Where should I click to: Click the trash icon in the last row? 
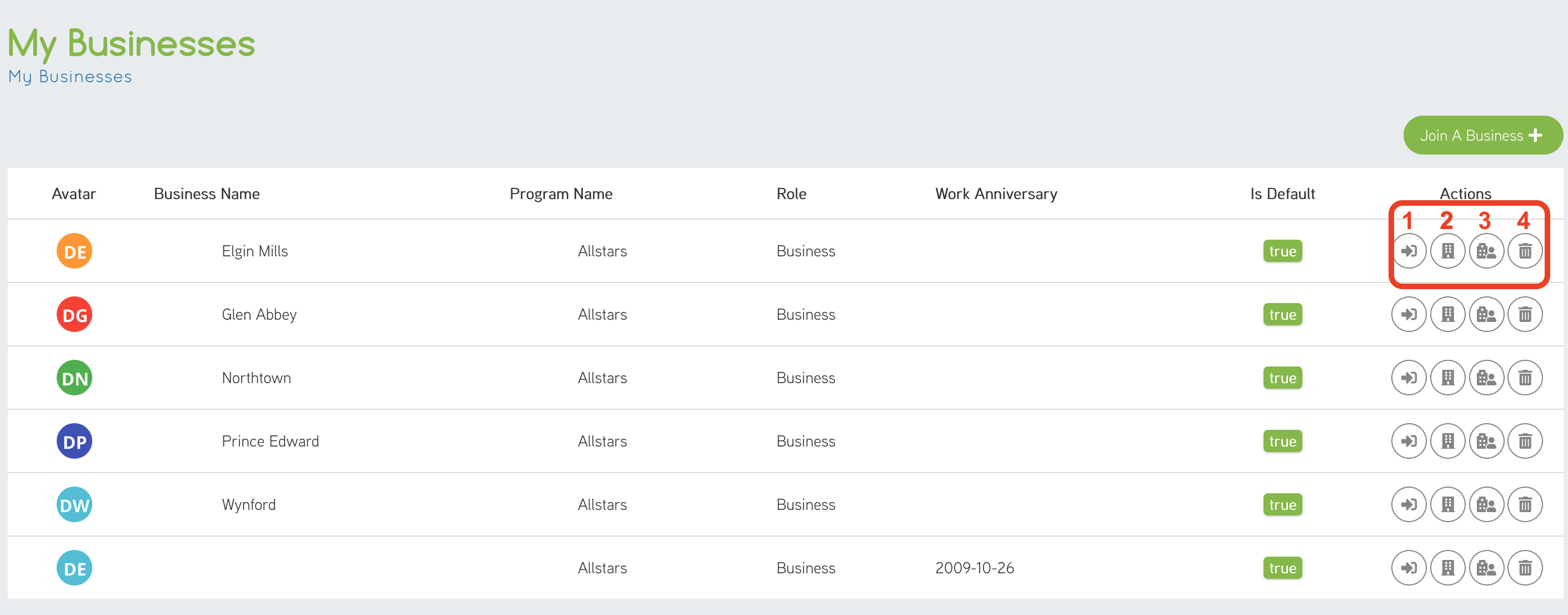pos(1525,568)
